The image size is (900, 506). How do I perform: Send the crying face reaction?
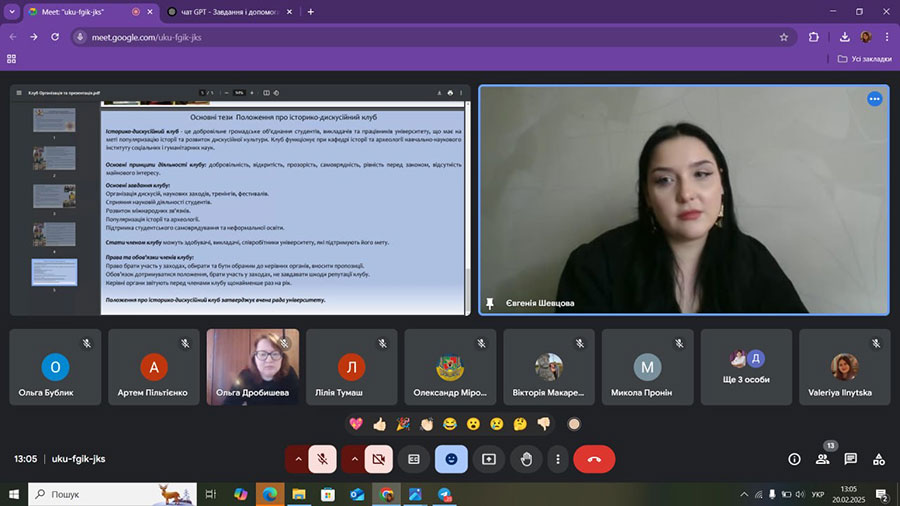[x=496, y=424]
